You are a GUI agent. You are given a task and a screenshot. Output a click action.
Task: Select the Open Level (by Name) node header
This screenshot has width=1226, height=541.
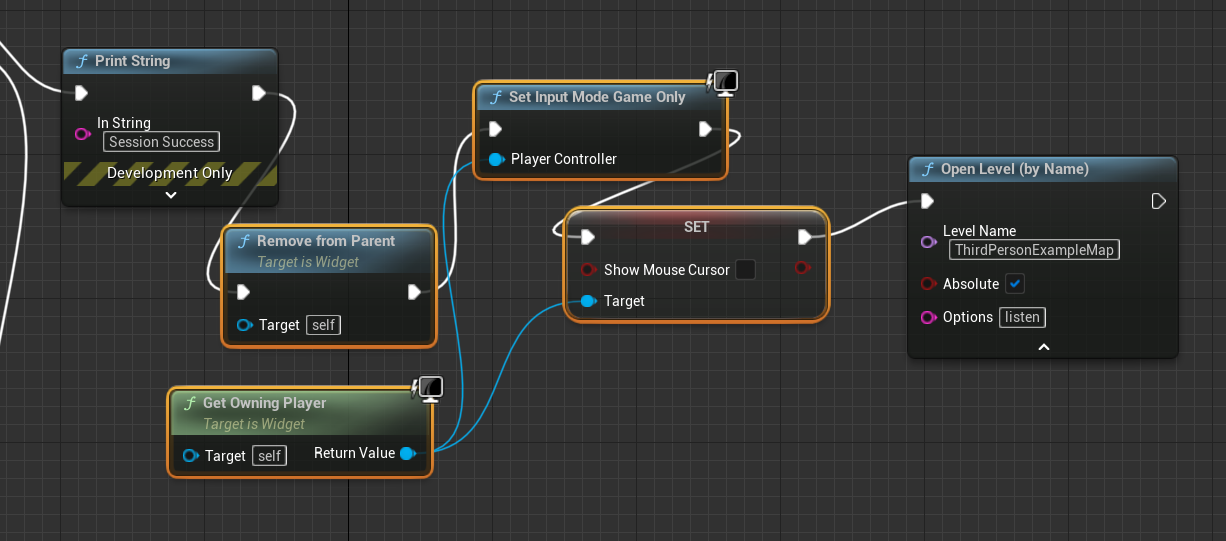coord(1043,169)
